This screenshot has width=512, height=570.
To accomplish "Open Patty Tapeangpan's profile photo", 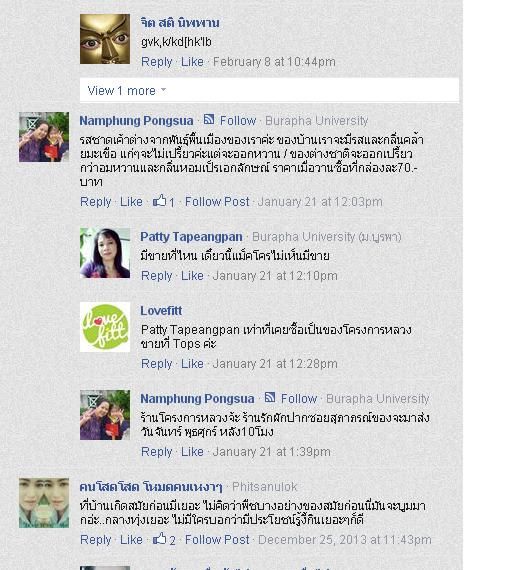I will pos(105,253).
